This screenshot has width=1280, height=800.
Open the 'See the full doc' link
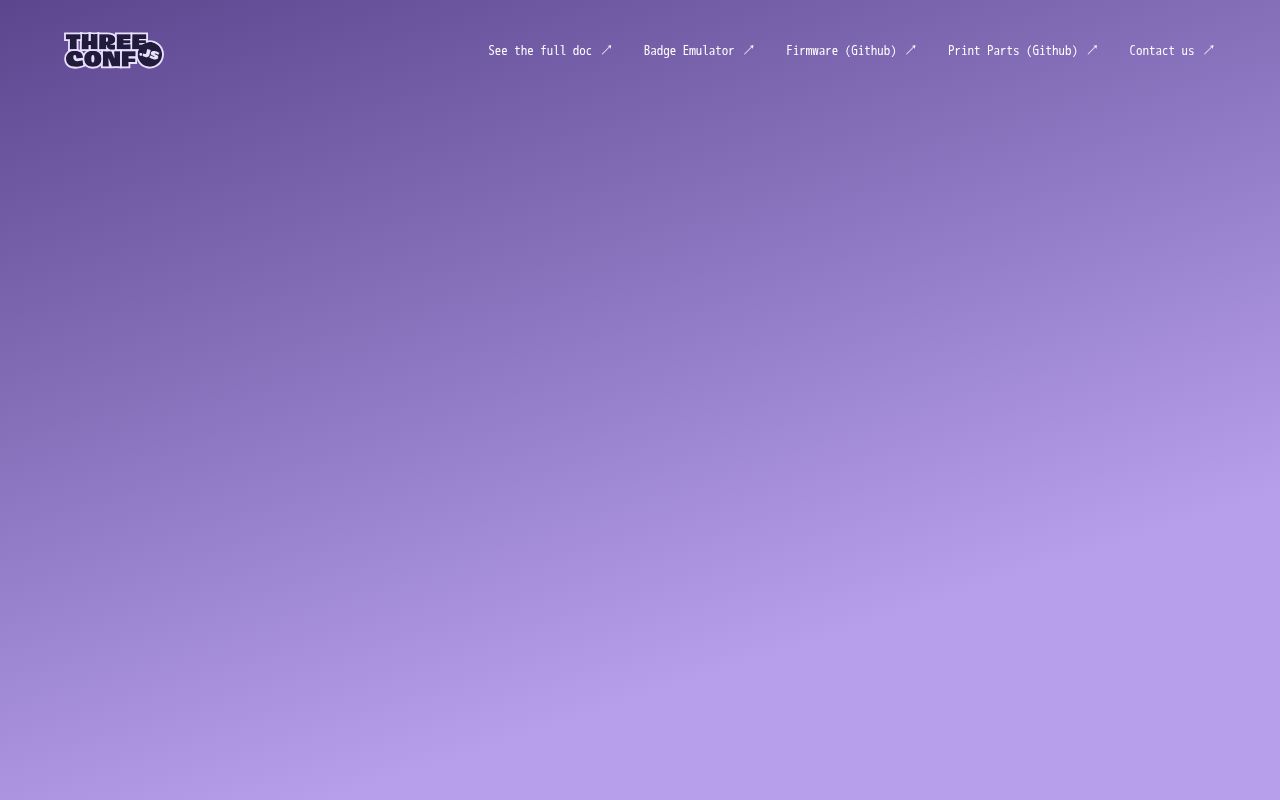(550, 50)
